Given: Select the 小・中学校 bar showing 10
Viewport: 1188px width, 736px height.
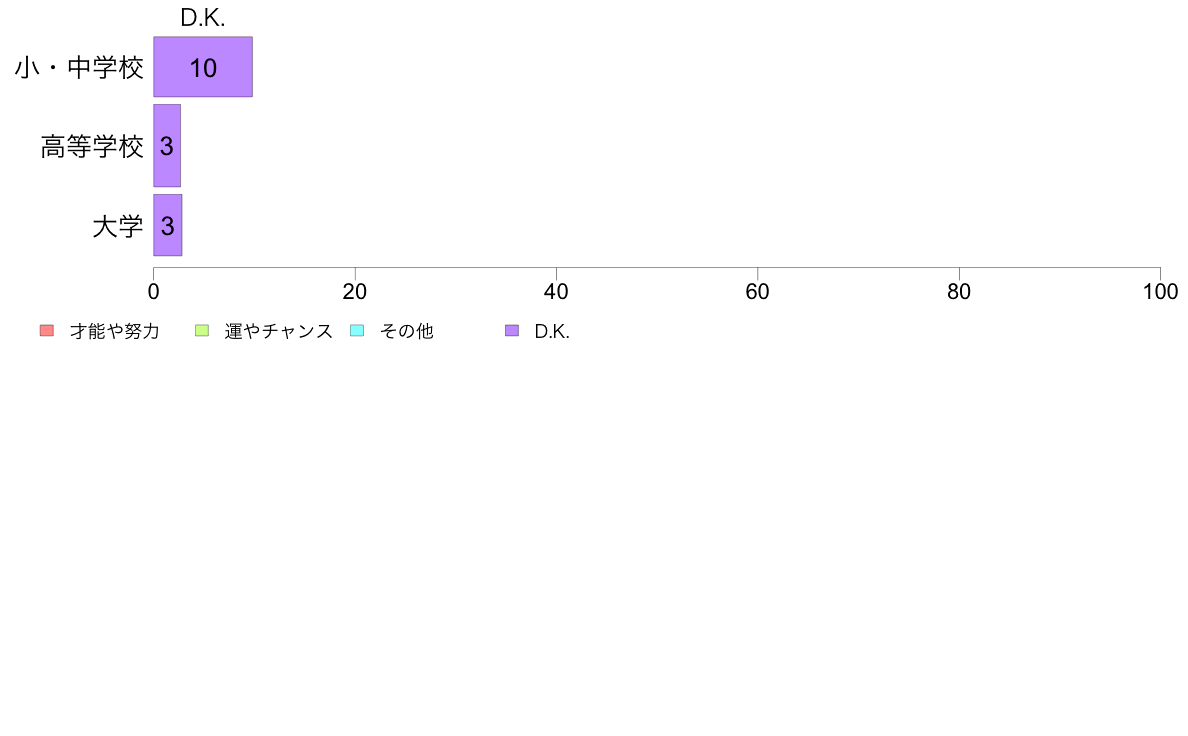Looking at the screenshot, I should click(x=203, y=67).
